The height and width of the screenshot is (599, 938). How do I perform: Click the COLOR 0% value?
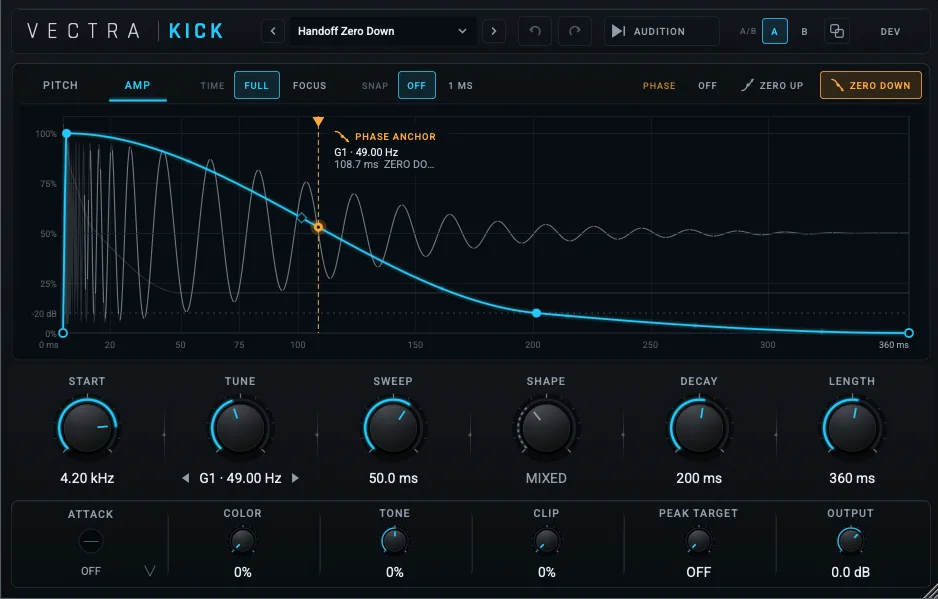tap(242, 572)
